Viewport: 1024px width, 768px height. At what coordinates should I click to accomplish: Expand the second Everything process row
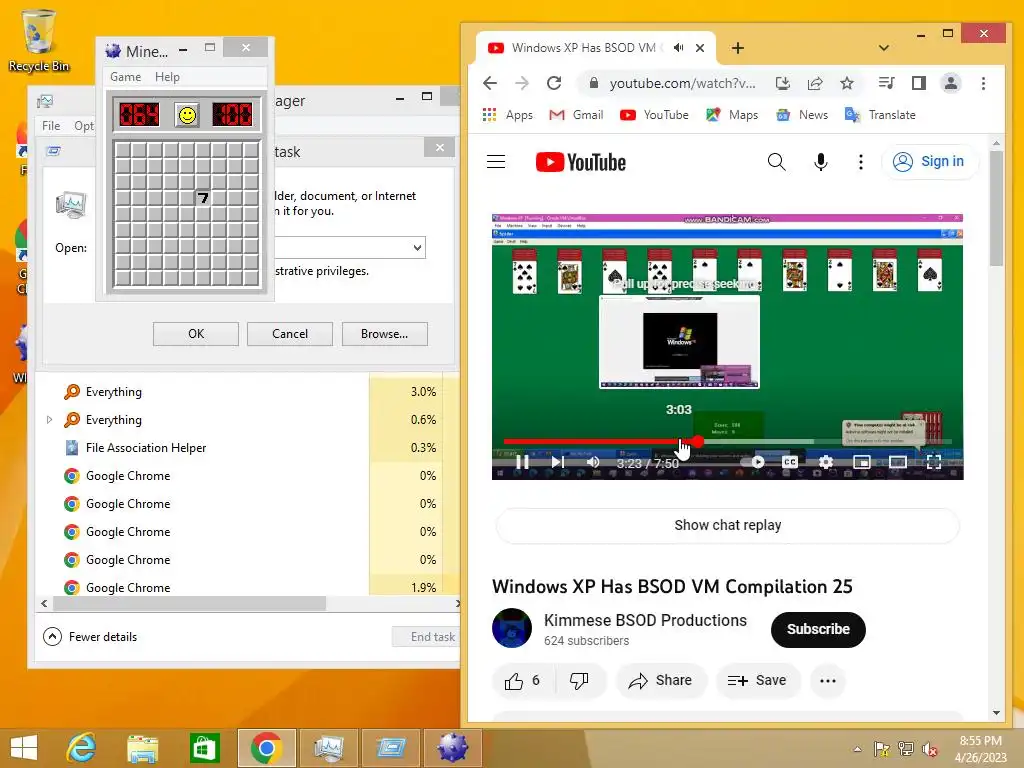coord(49,420)
